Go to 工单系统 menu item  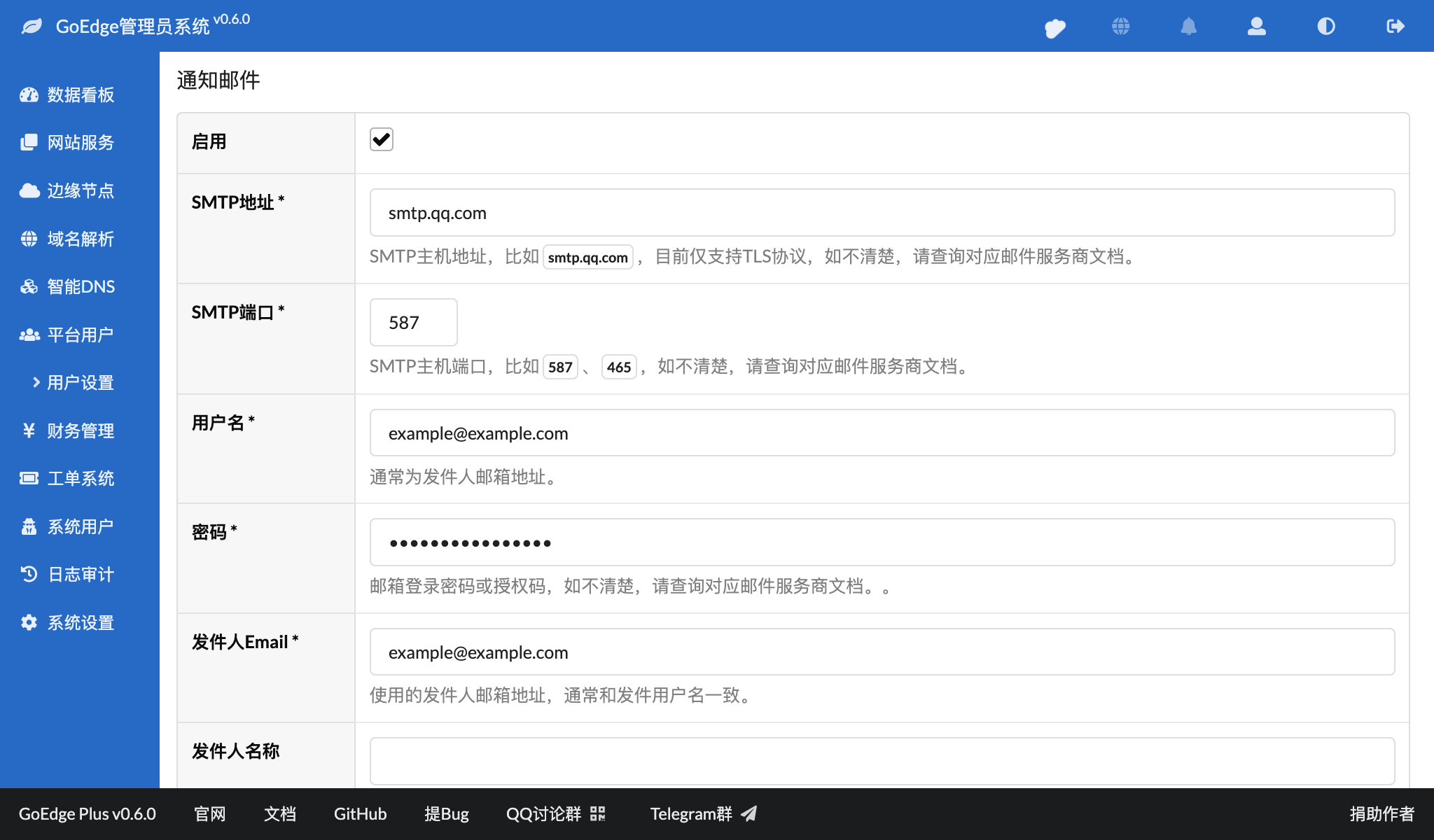[80, 478]
